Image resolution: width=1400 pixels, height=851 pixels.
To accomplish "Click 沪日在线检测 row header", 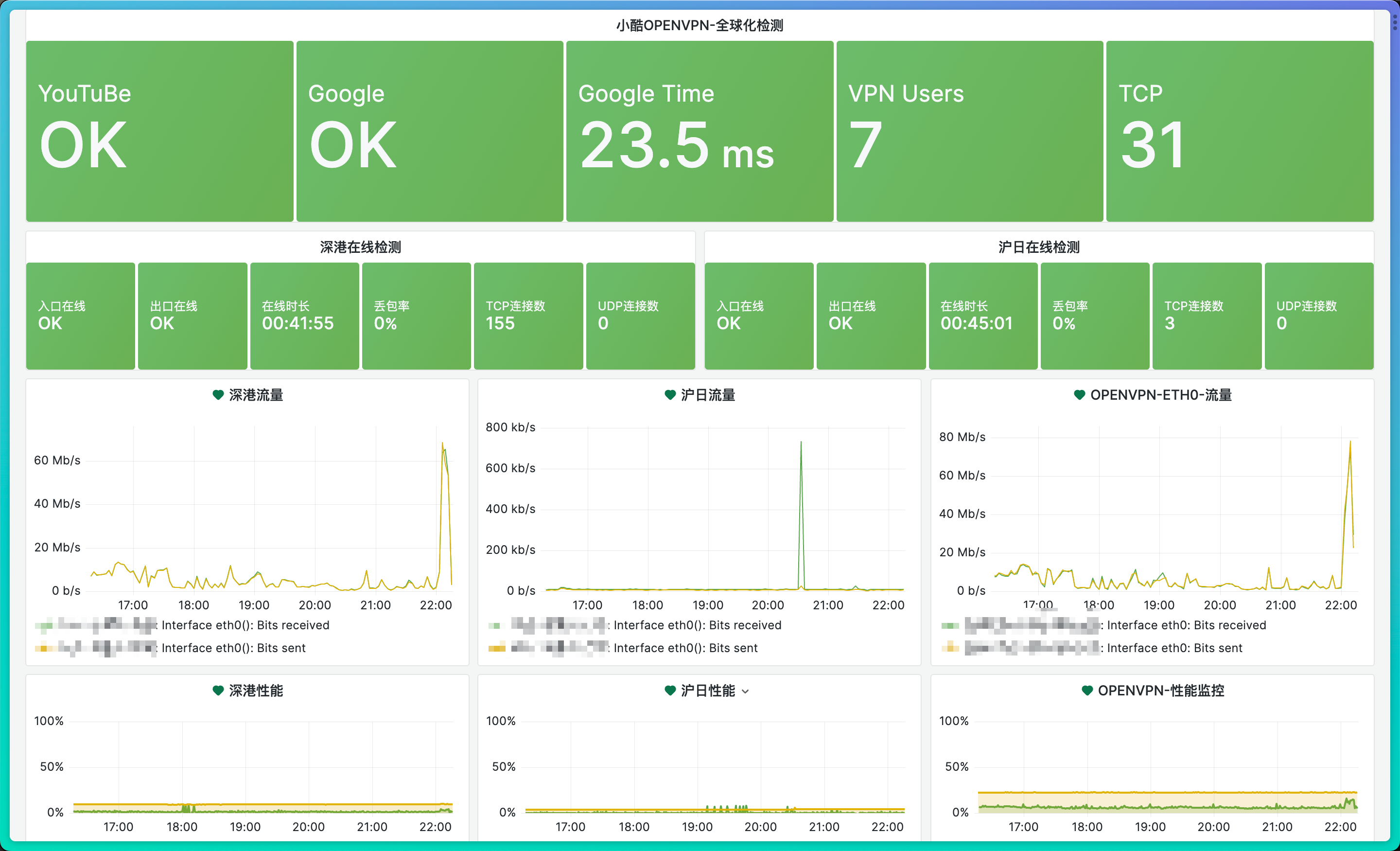I will 1039,247.
